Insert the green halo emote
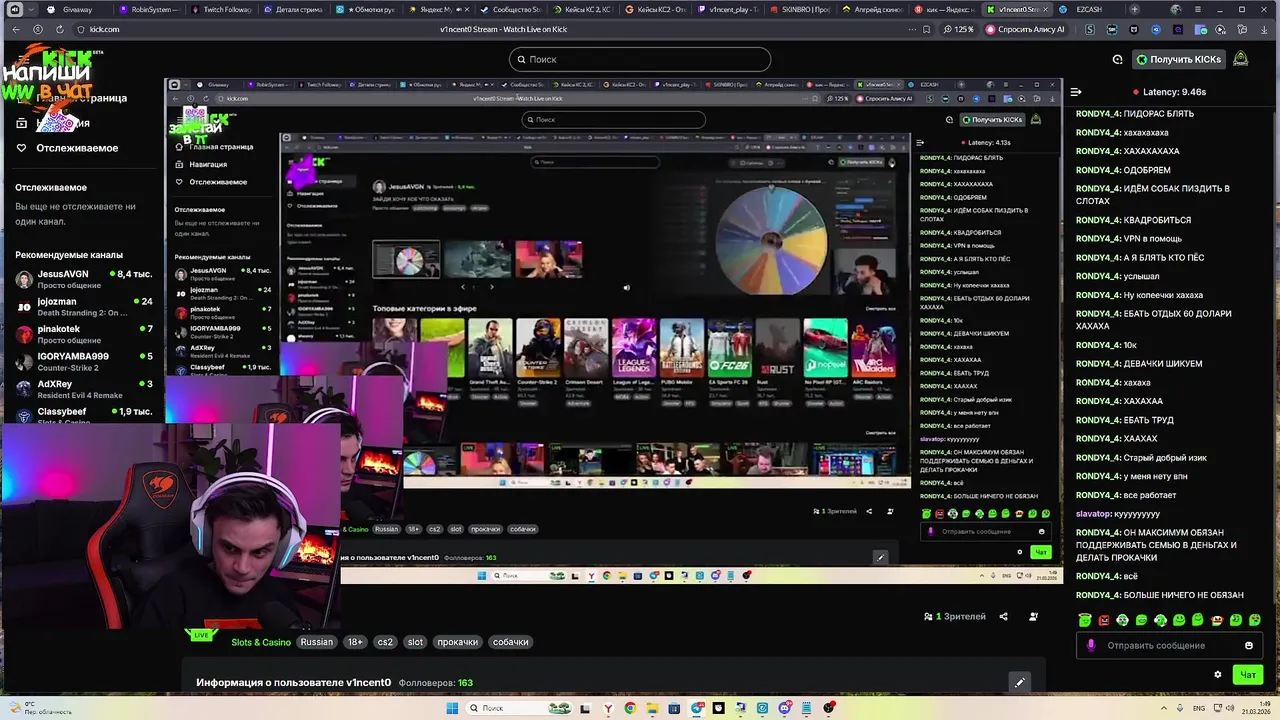This screenshot has height=720, width=1280. pos(1085,620)
